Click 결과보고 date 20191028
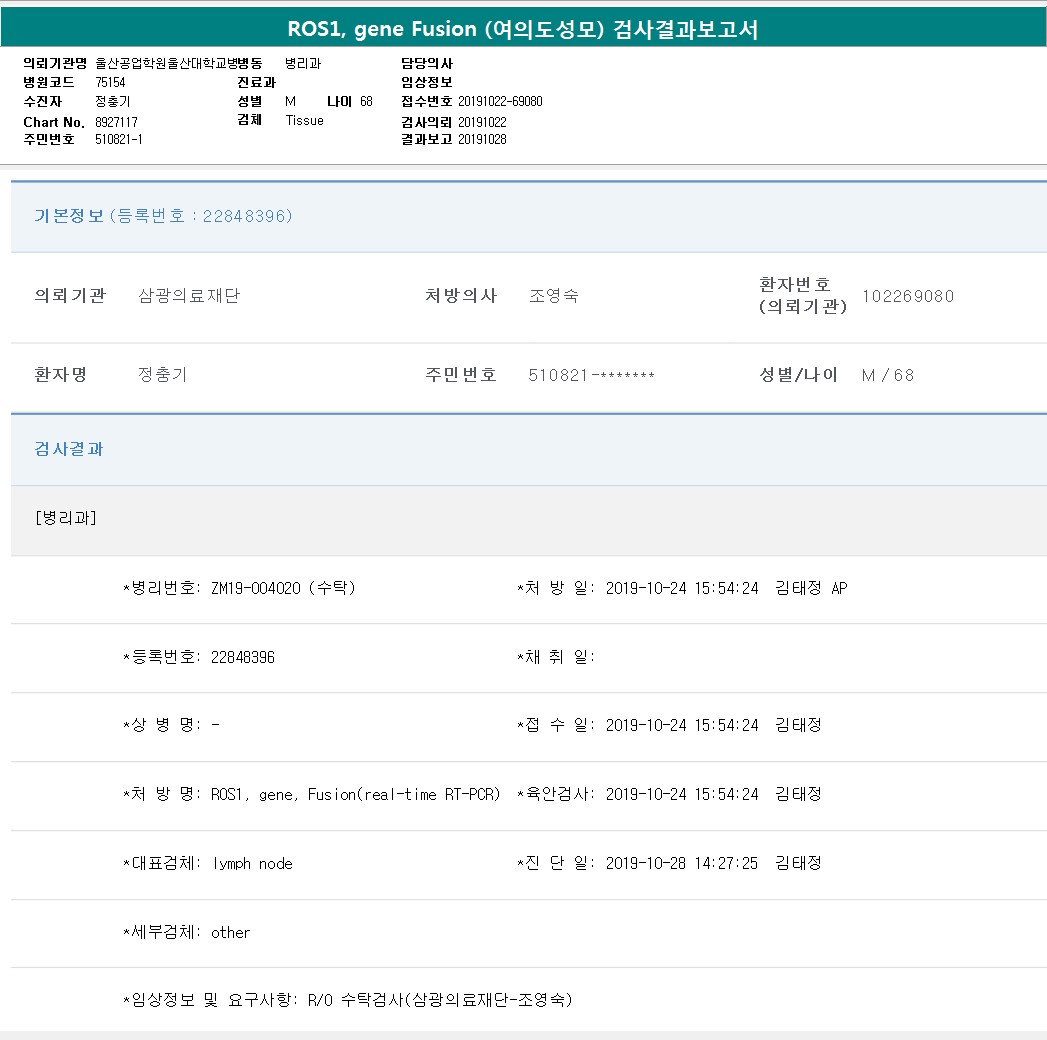 (x=482, y=139)
